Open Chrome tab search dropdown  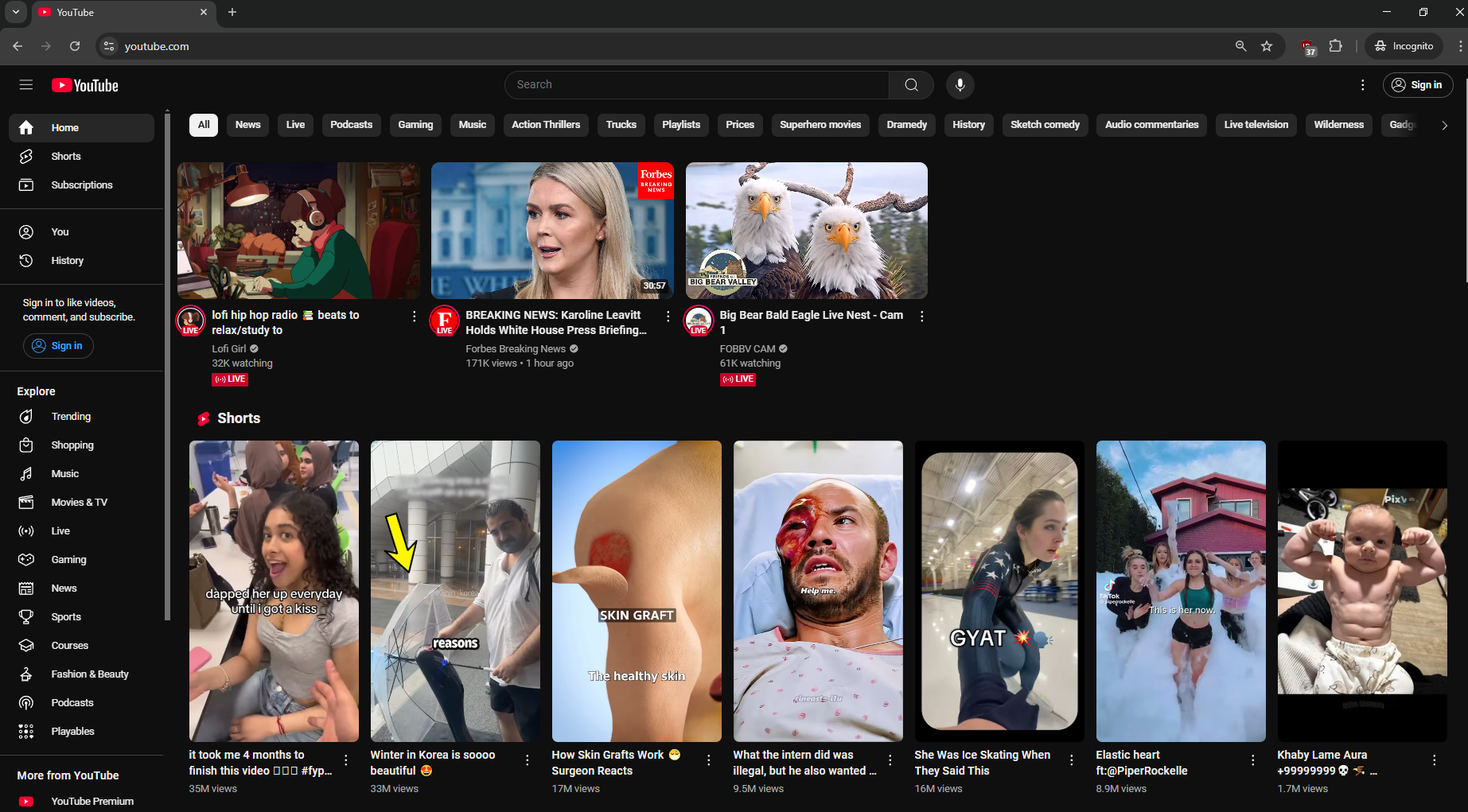click(15, 12)
